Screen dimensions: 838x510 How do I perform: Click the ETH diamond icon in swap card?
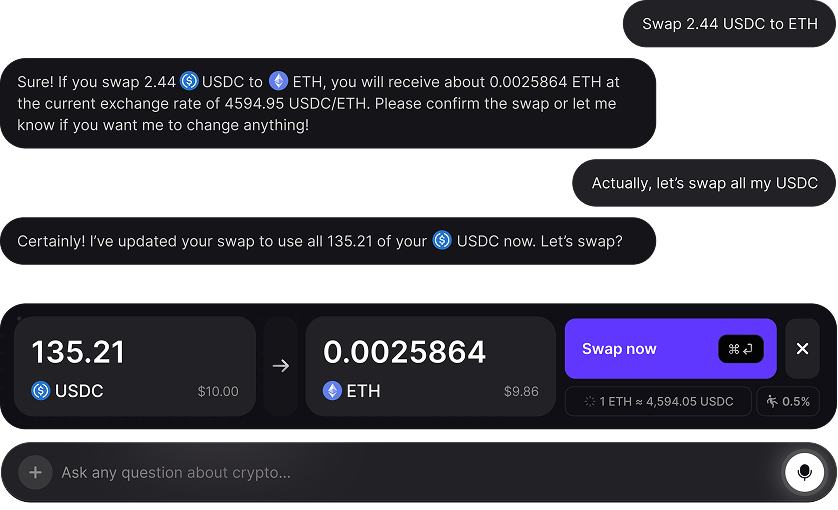(x=332, y=391)
